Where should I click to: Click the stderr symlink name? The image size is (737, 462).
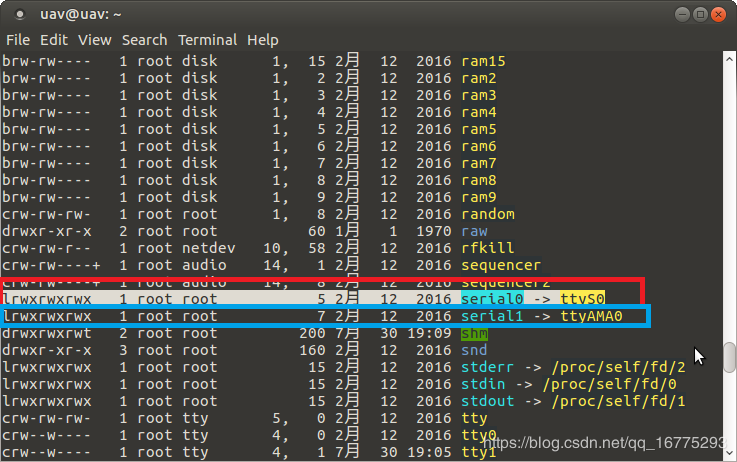[487, 367]
